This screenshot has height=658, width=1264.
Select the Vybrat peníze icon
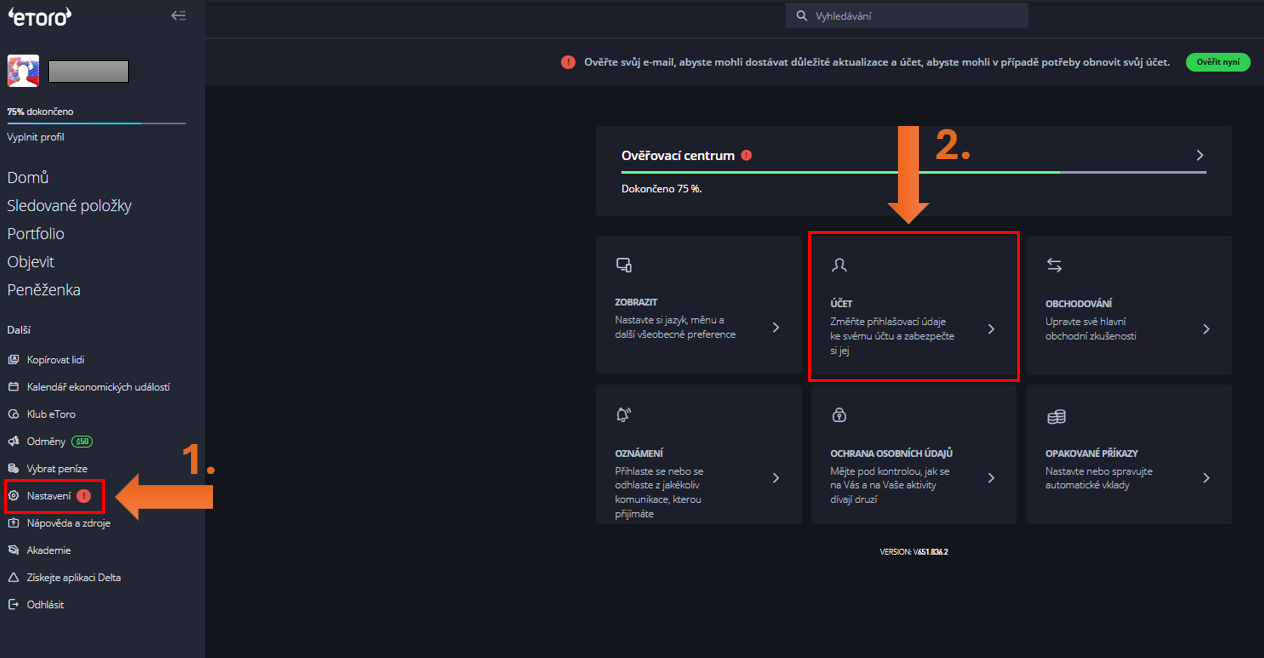tap(13, 468)
